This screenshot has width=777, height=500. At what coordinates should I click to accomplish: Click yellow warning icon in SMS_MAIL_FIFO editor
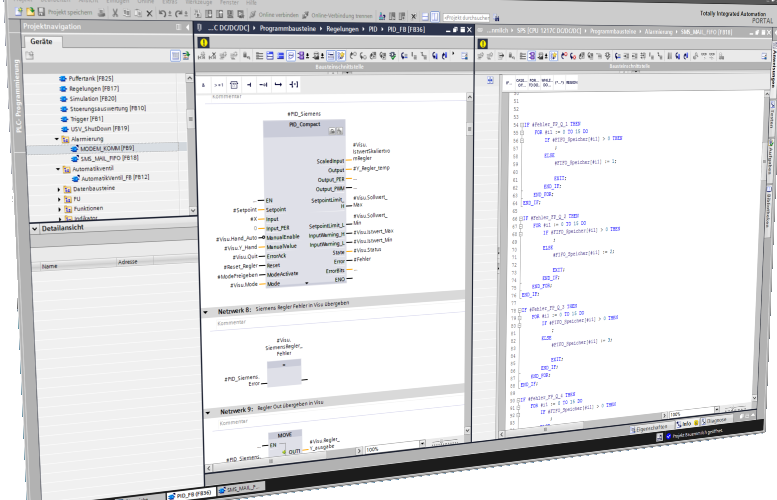click(483, 44)
